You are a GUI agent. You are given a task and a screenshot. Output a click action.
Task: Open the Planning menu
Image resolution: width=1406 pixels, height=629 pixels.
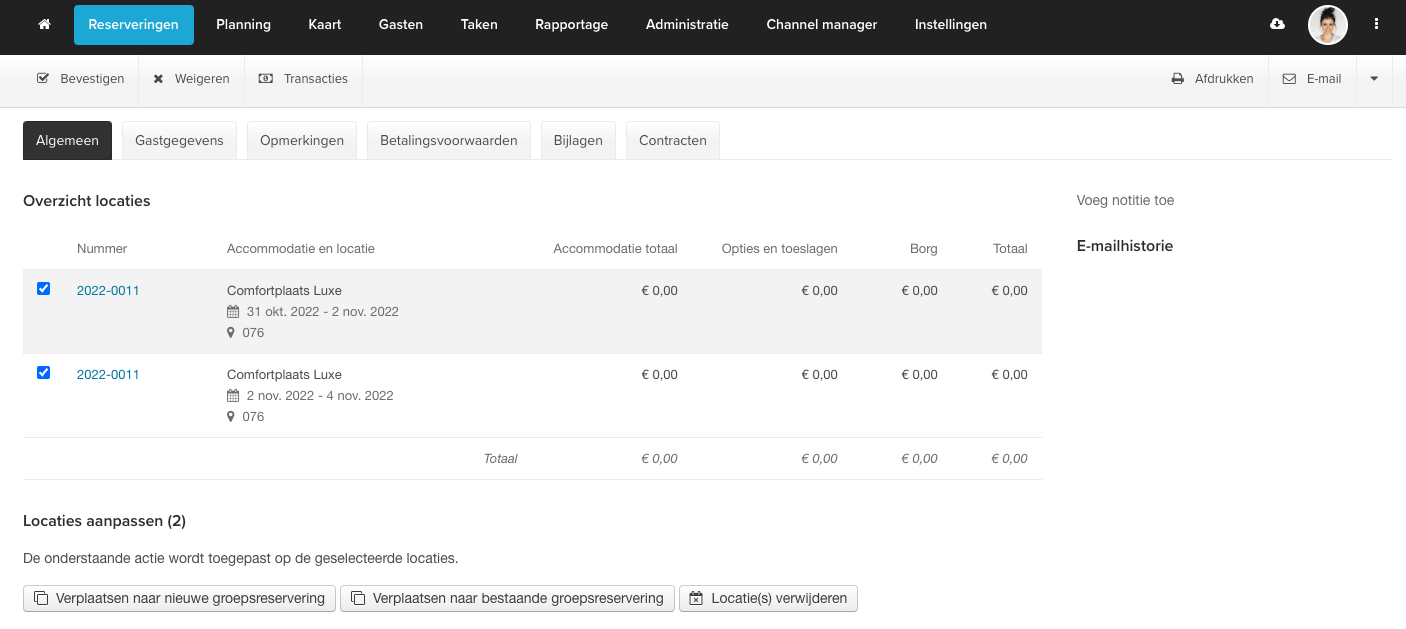tap(243, 25)
